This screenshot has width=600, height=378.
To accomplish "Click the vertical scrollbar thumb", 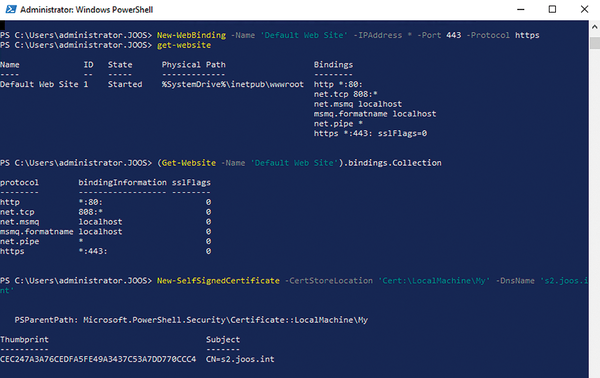I will (x=594, y=42).
